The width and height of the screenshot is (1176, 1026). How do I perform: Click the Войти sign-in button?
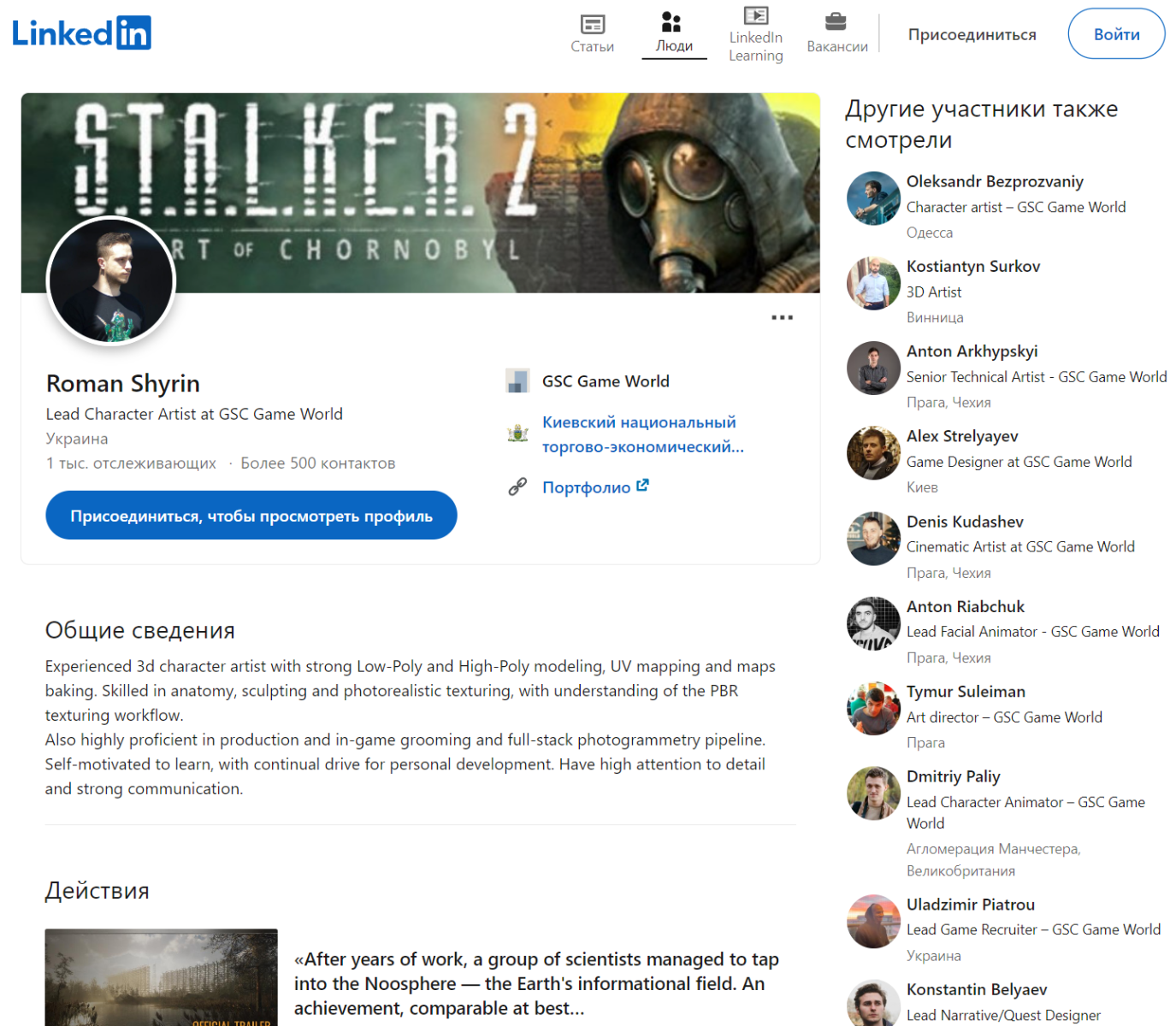1116,34
